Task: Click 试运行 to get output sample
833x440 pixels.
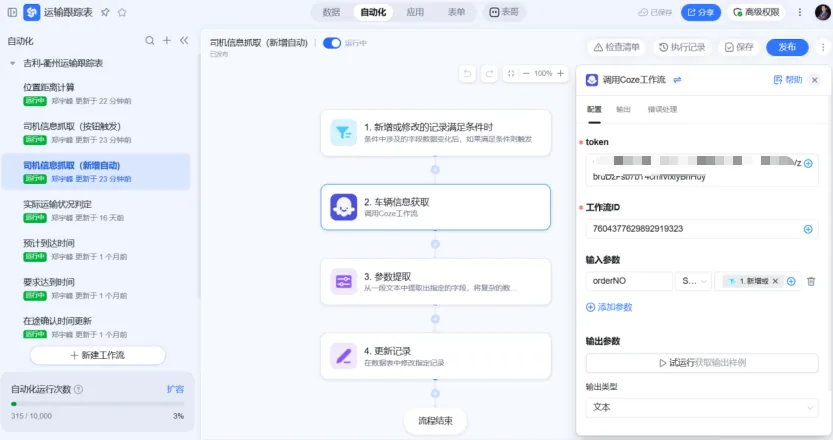Action: (702, 363)
